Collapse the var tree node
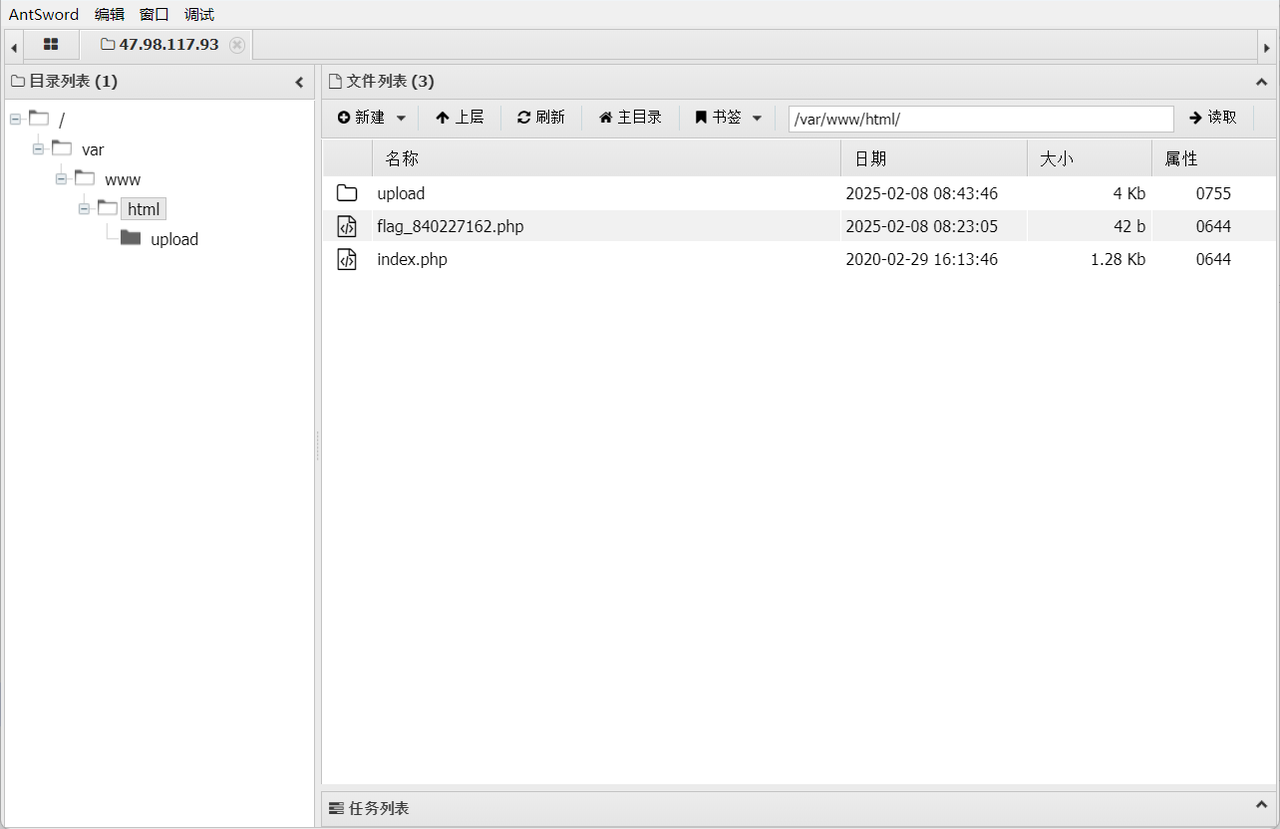Image resolution: width=1280 pixels, height=829 pixels. [x=39, y=149]
